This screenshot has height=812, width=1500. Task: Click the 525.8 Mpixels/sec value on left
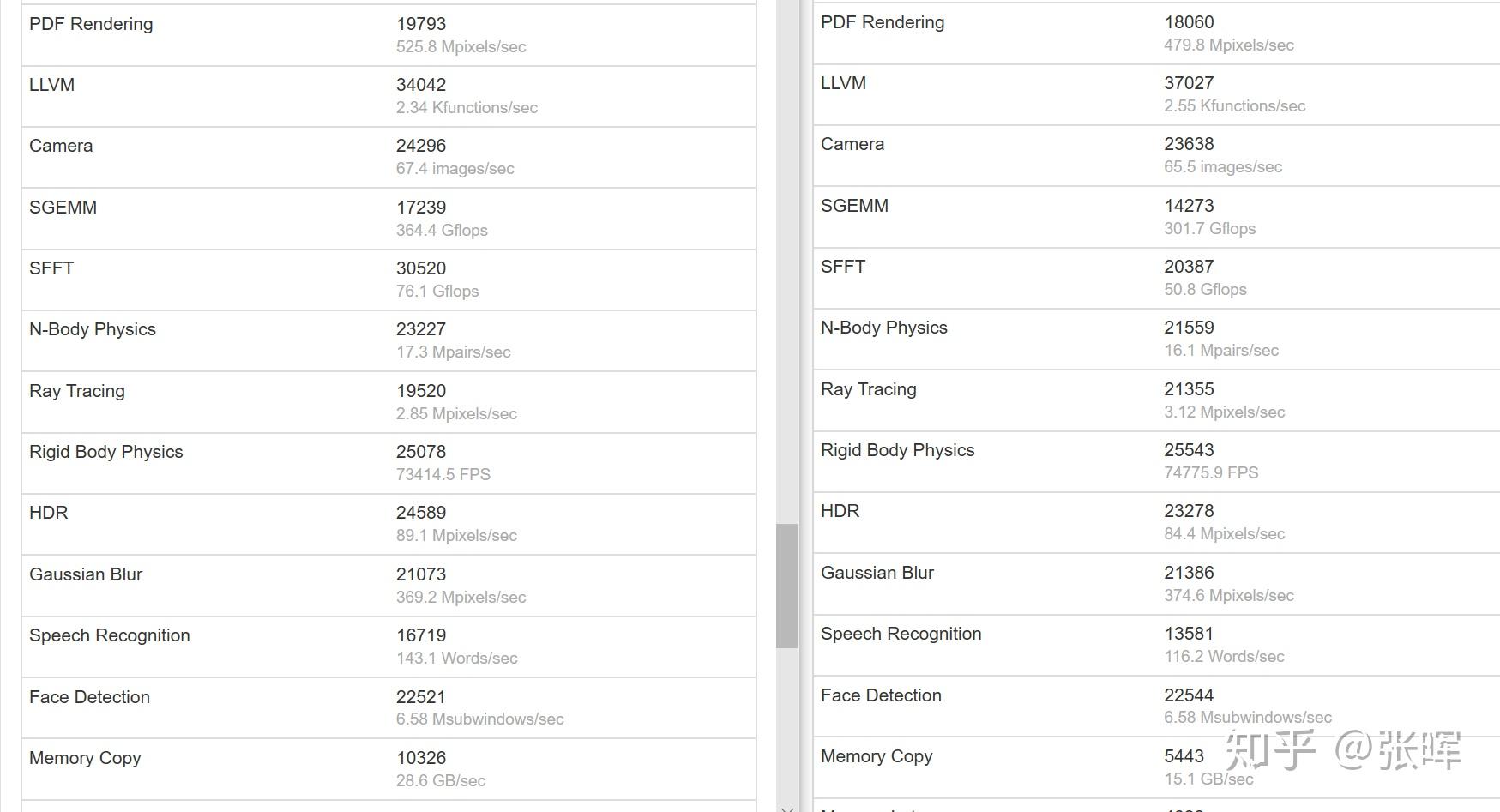(x=461, y=47)
